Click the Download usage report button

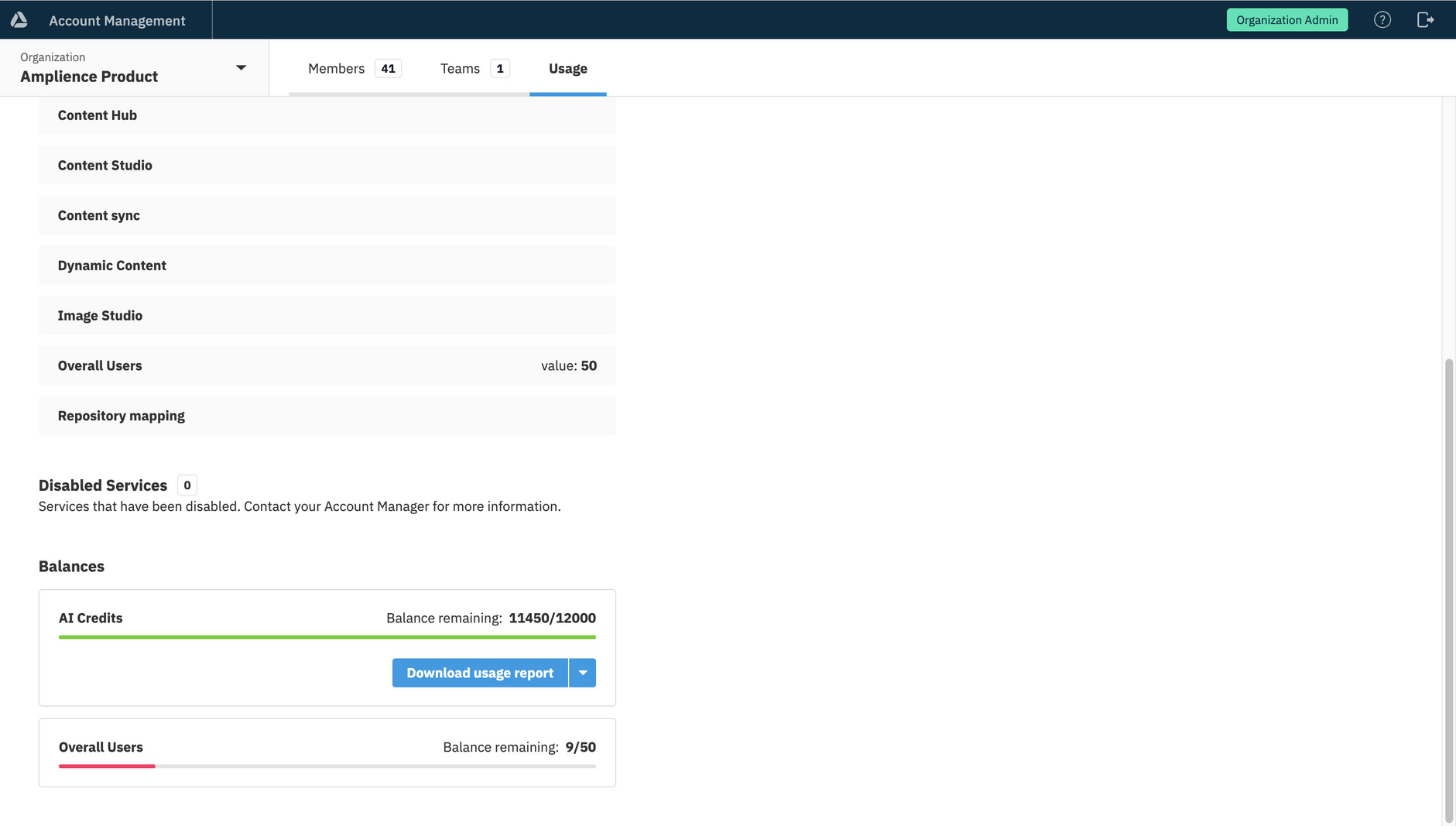point(480,673)
